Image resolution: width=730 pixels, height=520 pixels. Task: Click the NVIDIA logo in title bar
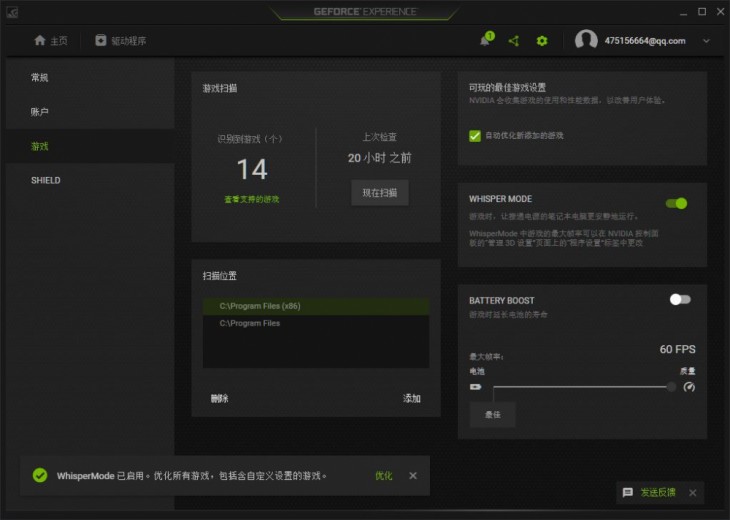click(x=12, y=12)
